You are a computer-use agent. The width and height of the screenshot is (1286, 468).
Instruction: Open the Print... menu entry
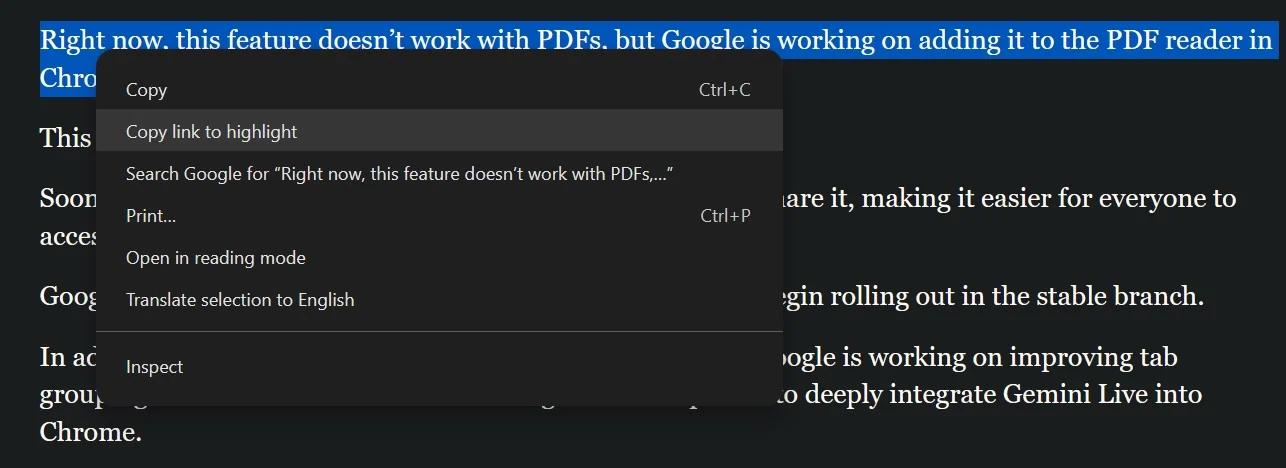click(x=151, y=216)
